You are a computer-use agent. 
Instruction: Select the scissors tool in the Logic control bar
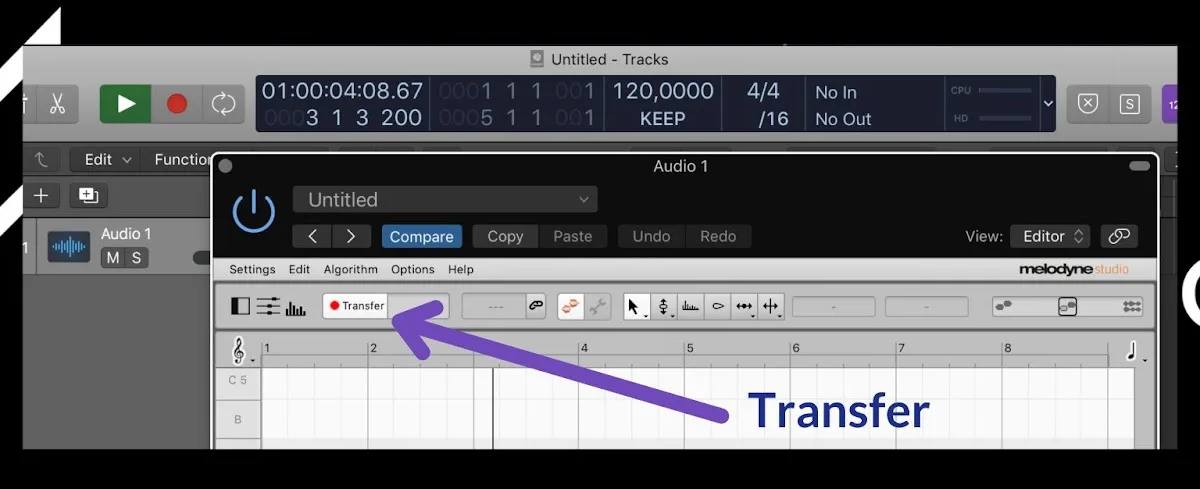(58, 104)
